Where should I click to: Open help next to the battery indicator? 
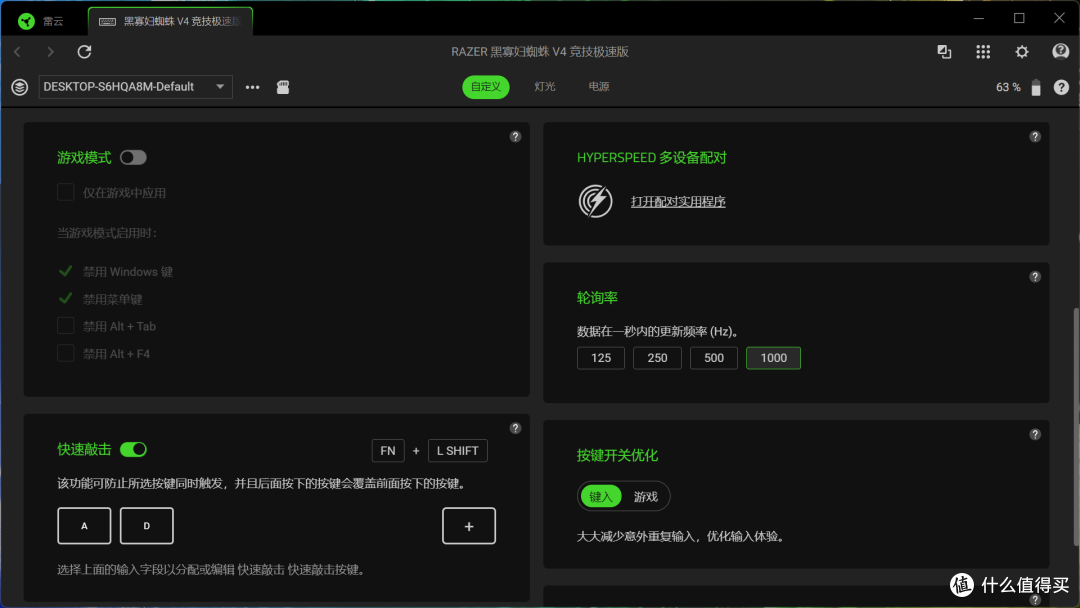click(1061, 87)
